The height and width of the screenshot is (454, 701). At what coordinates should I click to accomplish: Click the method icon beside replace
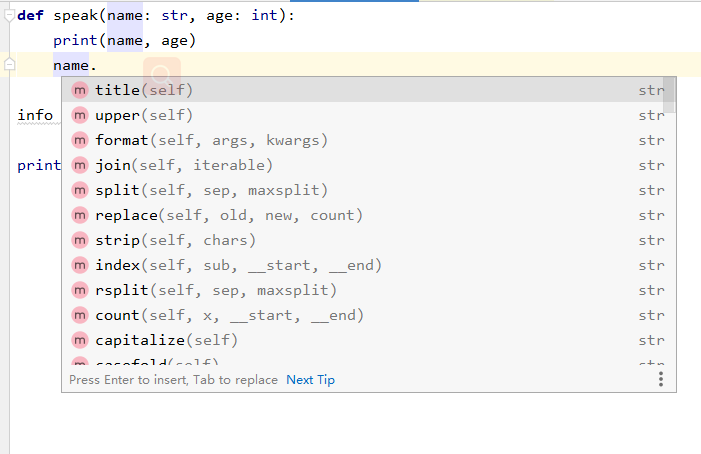[80, 215]
